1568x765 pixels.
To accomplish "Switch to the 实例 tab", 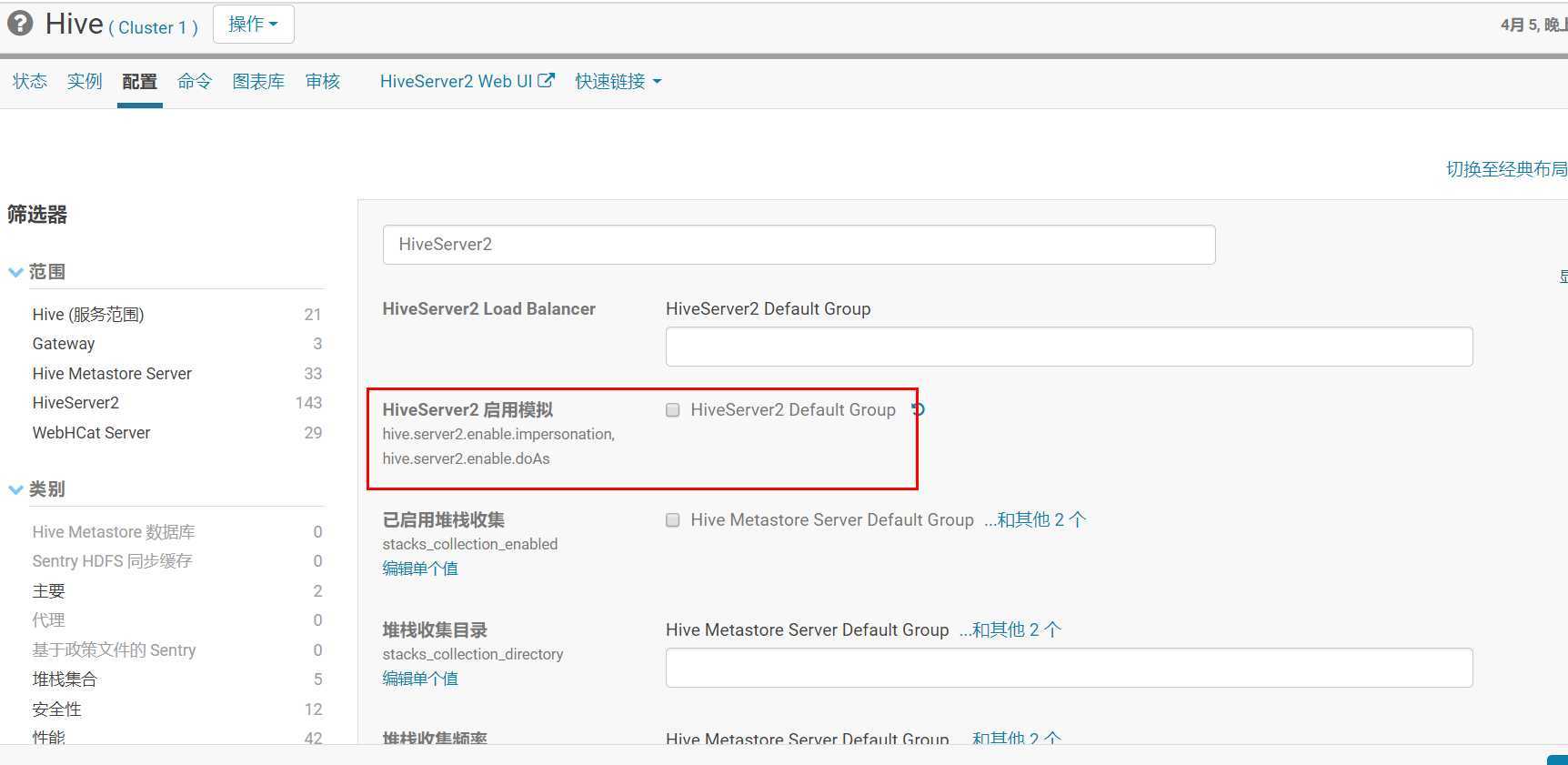I will [x=85, y=82].
